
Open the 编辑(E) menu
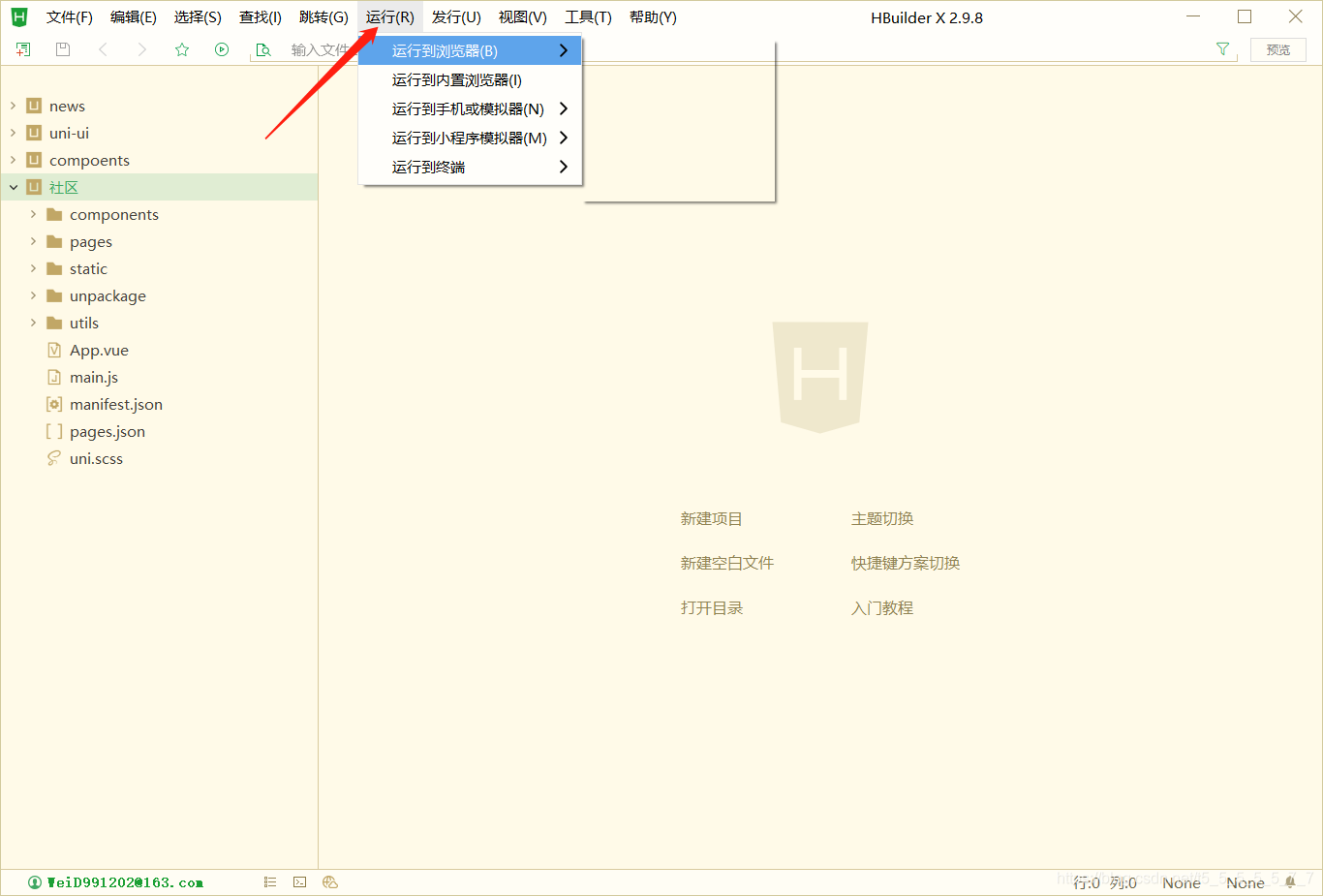pos(134,17)
